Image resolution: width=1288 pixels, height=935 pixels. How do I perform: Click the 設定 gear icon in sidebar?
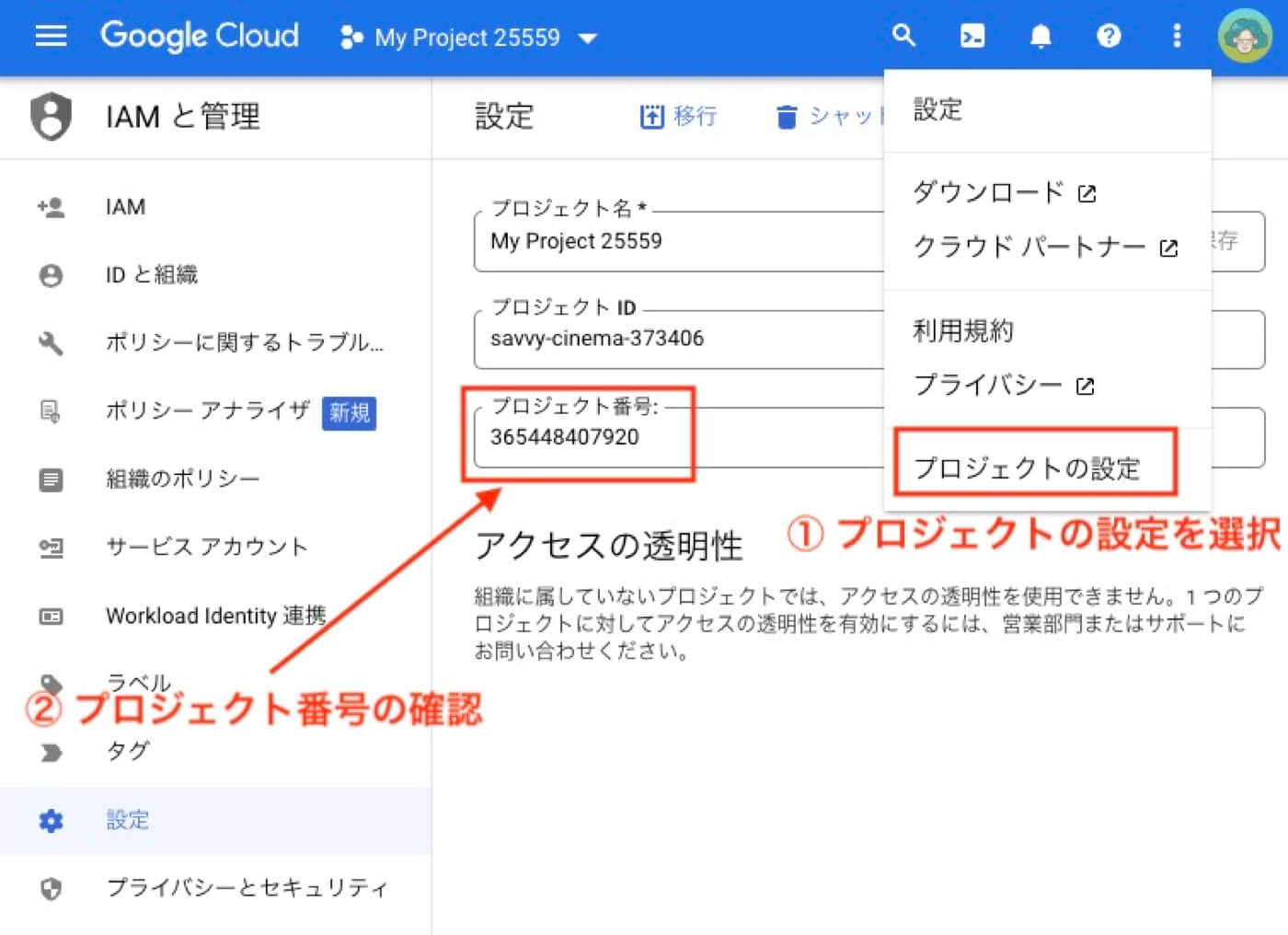[51, 820]
